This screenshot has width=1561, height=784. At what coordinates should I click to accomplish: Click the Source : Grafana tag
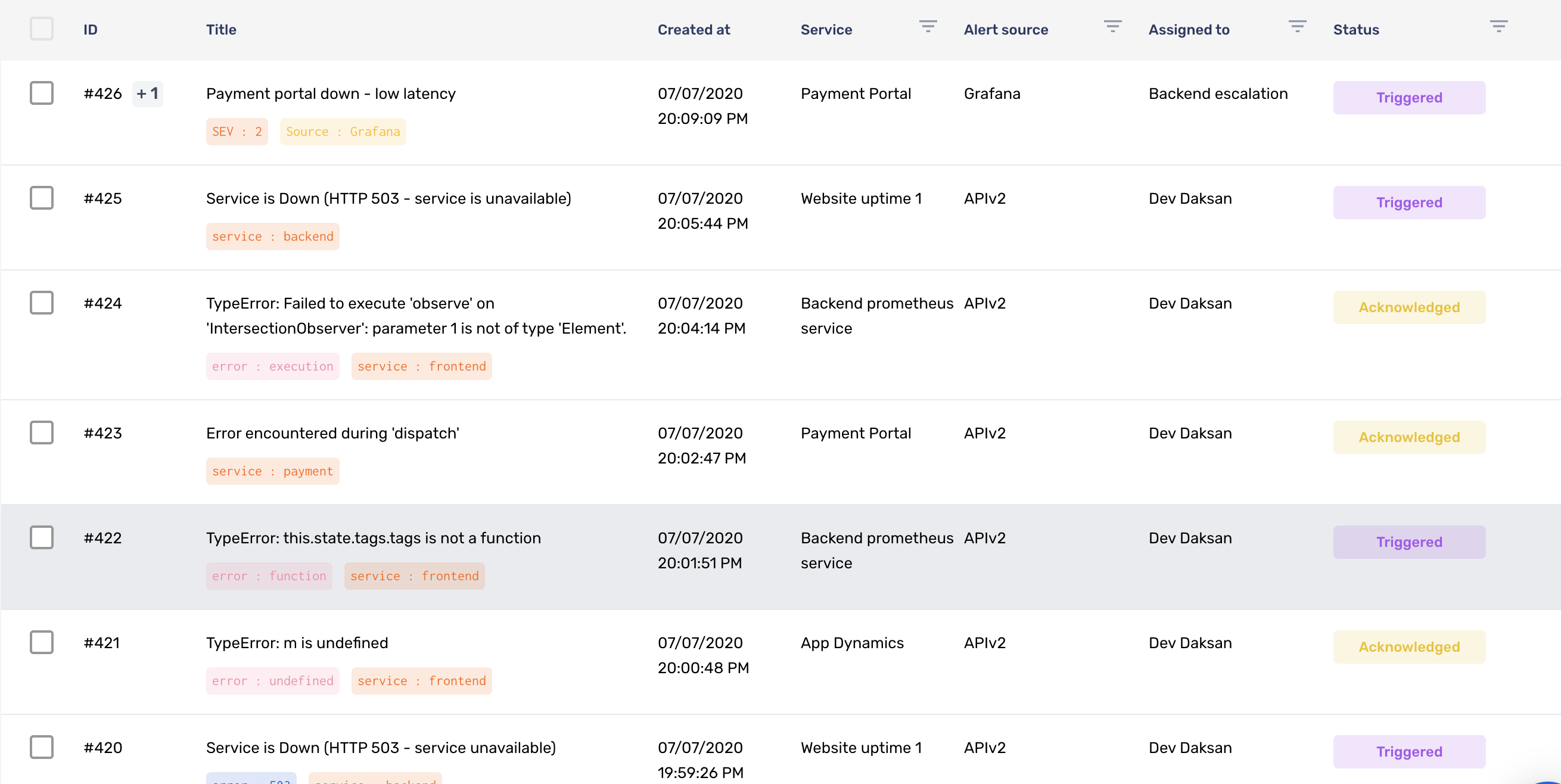[343, 132]
